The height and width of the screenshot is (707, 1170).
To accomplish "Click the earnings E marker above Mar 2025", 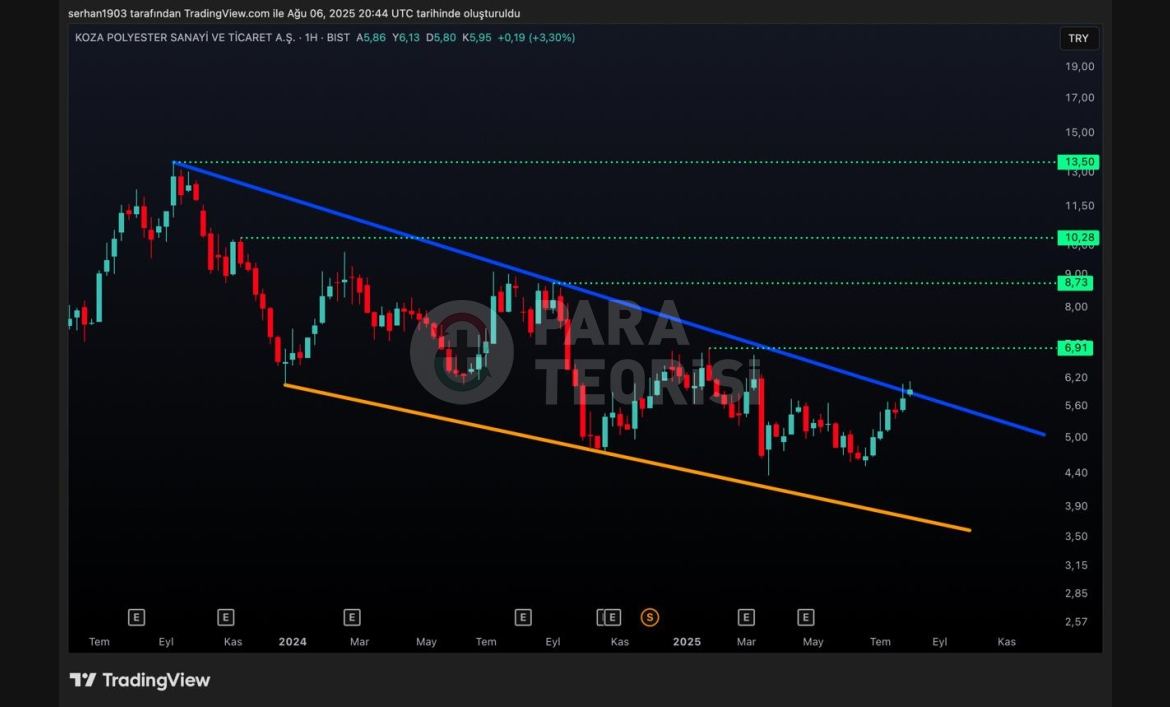I will point(745,617).
